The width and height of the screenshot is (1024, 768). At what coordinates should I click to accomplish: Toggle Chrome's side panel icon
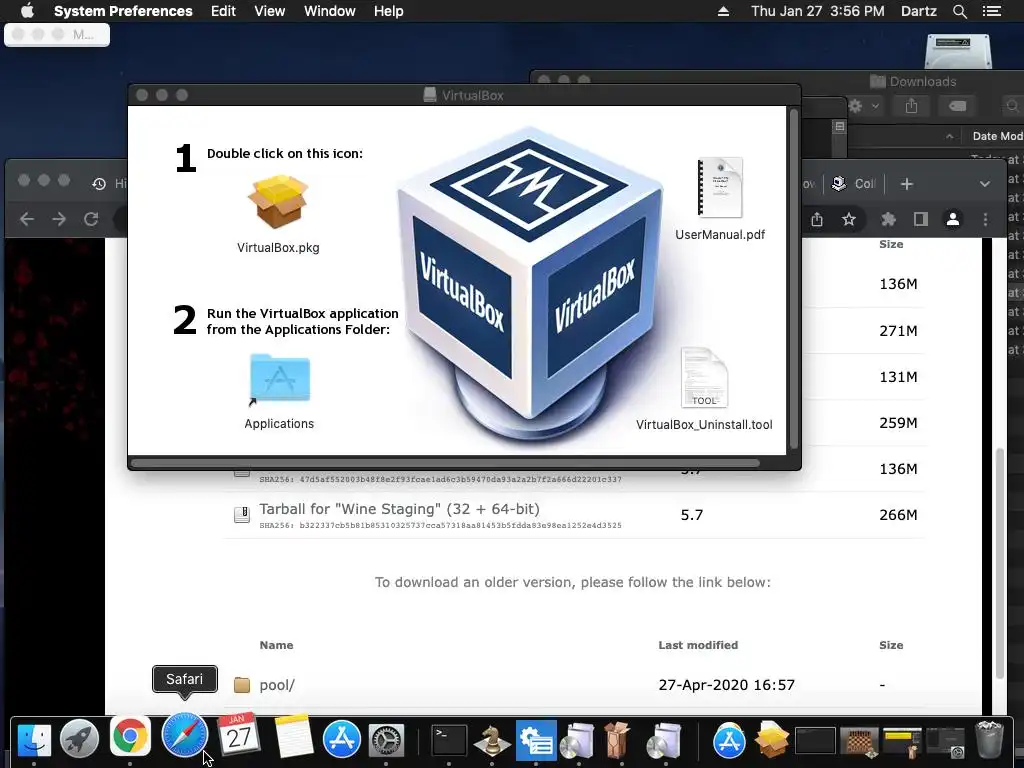921,219
